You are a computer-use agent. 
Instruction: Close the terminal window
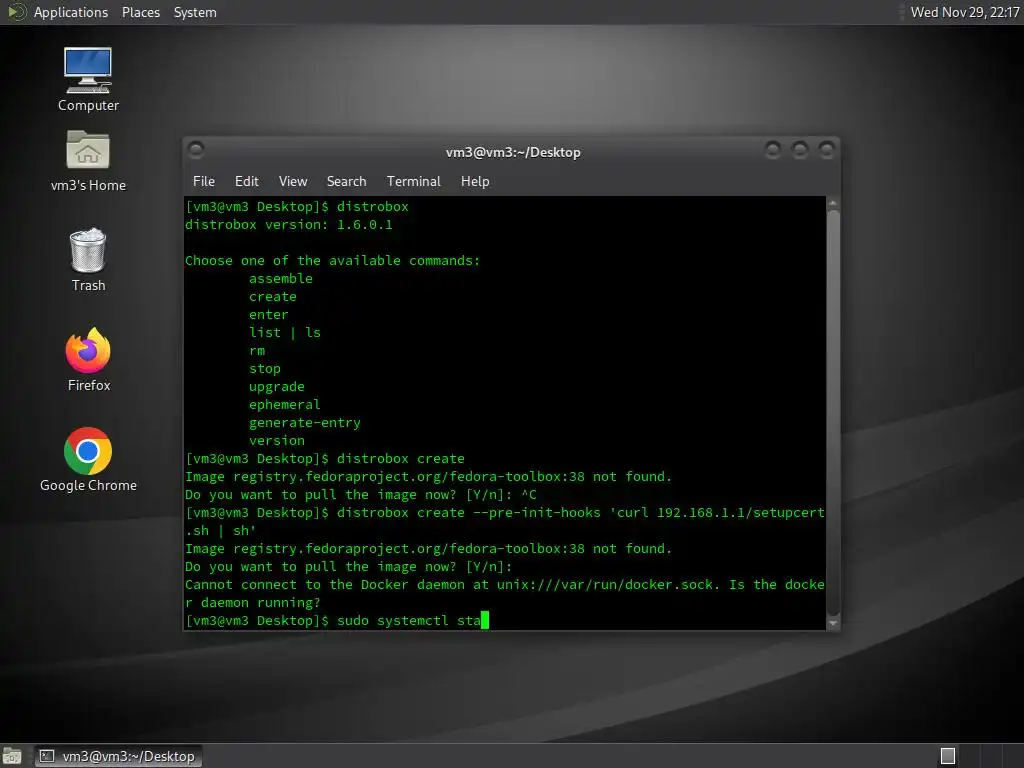(x=827, y=150)
